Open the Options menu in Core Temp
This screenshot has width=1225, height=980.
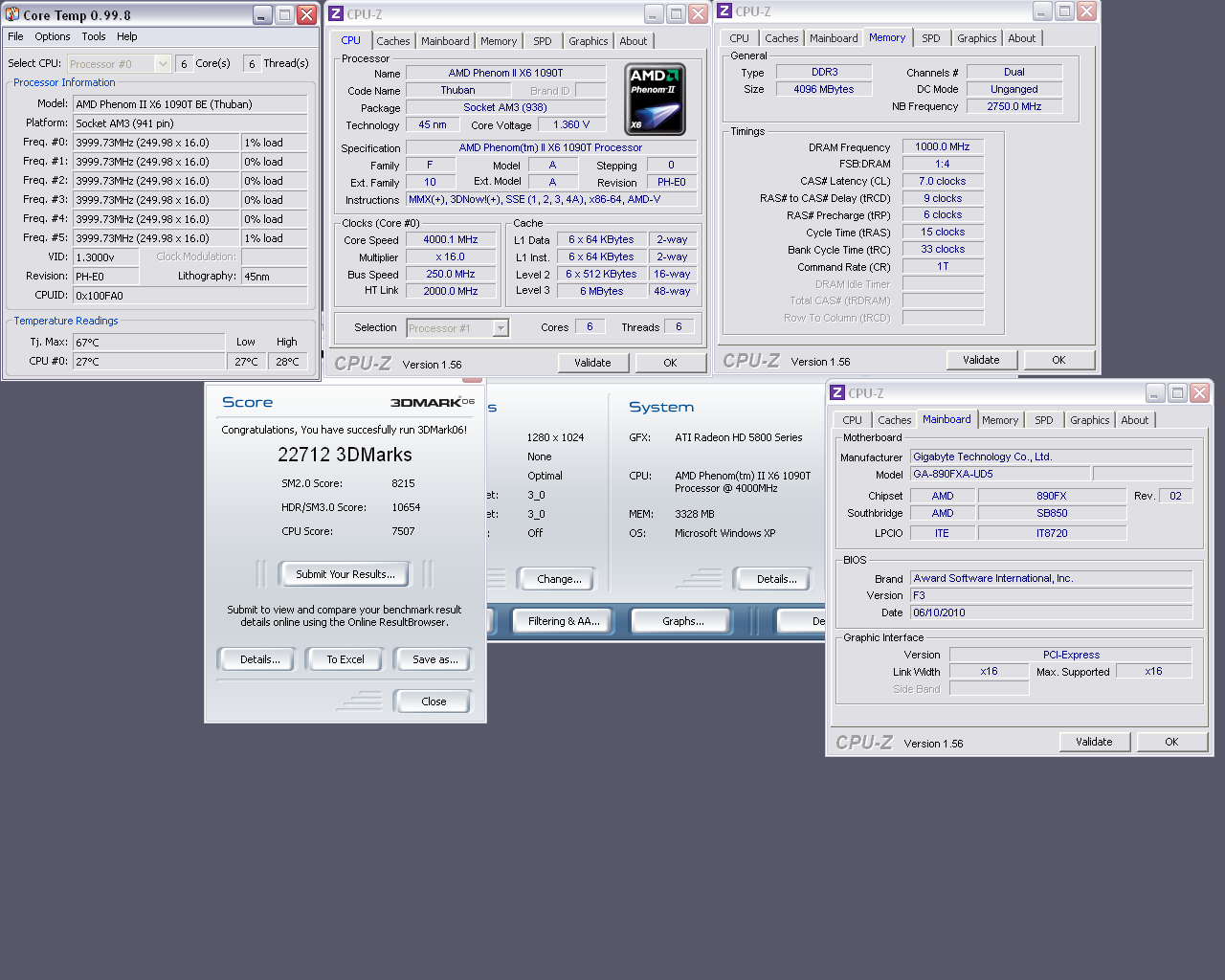point(53,36)
